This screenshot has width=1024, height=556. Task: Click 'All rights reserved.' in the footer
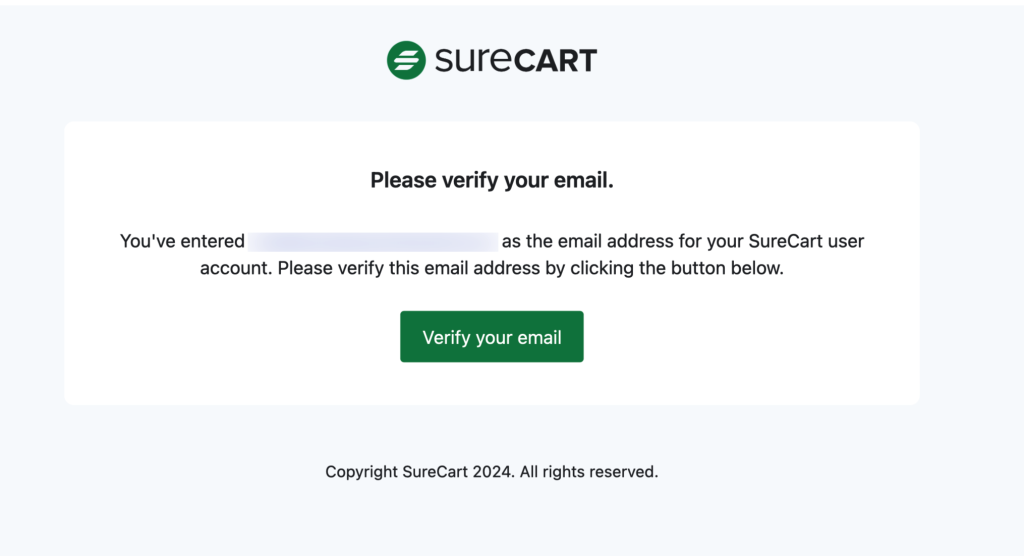(589, 472)
